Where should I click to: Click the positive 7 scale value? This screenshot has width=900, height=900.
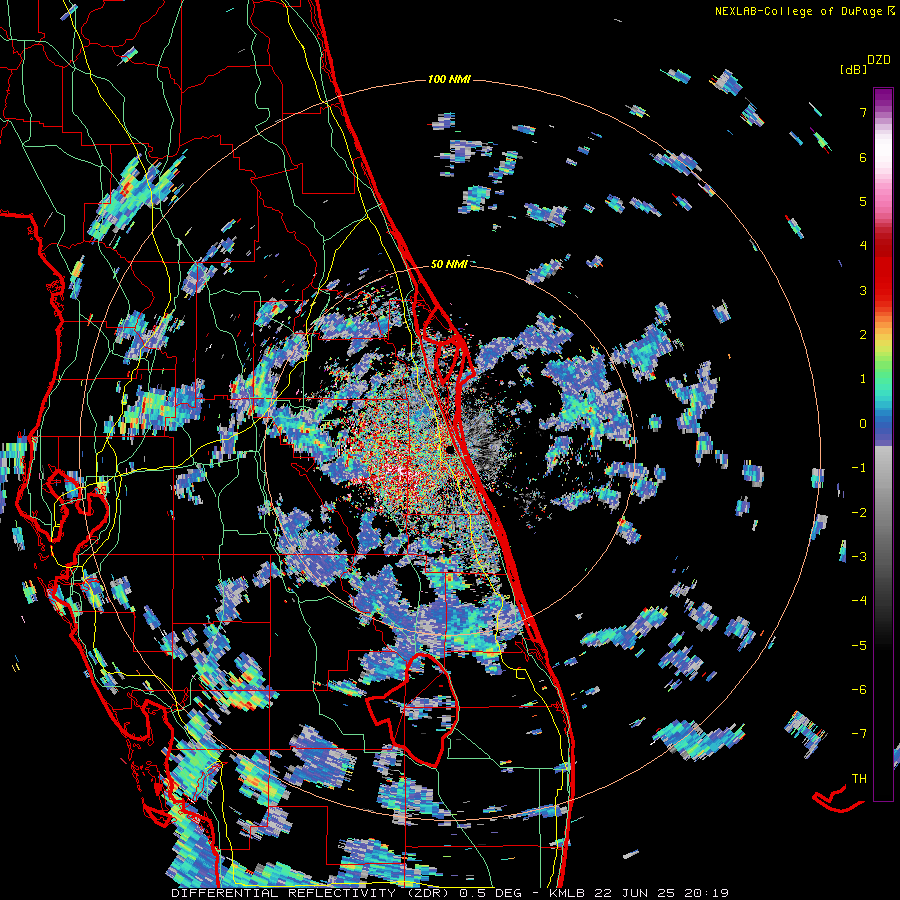863,112
